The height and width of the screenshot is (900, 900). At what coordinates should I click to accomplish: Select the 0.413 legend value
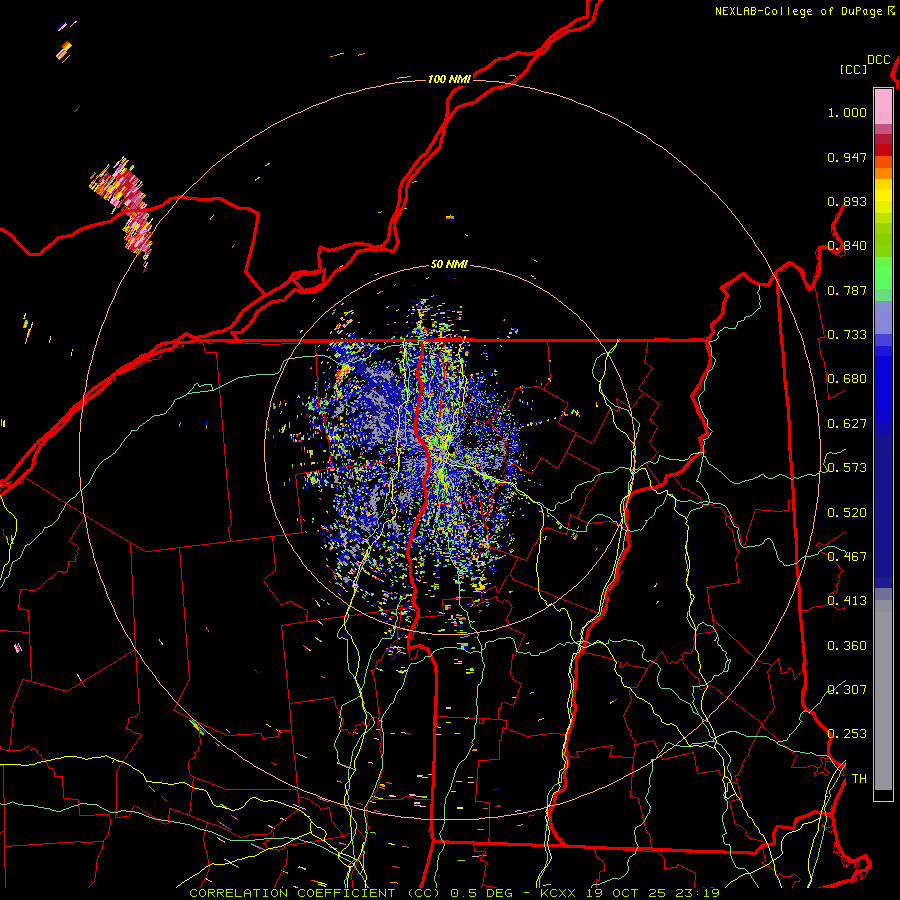tap(847, 601)
